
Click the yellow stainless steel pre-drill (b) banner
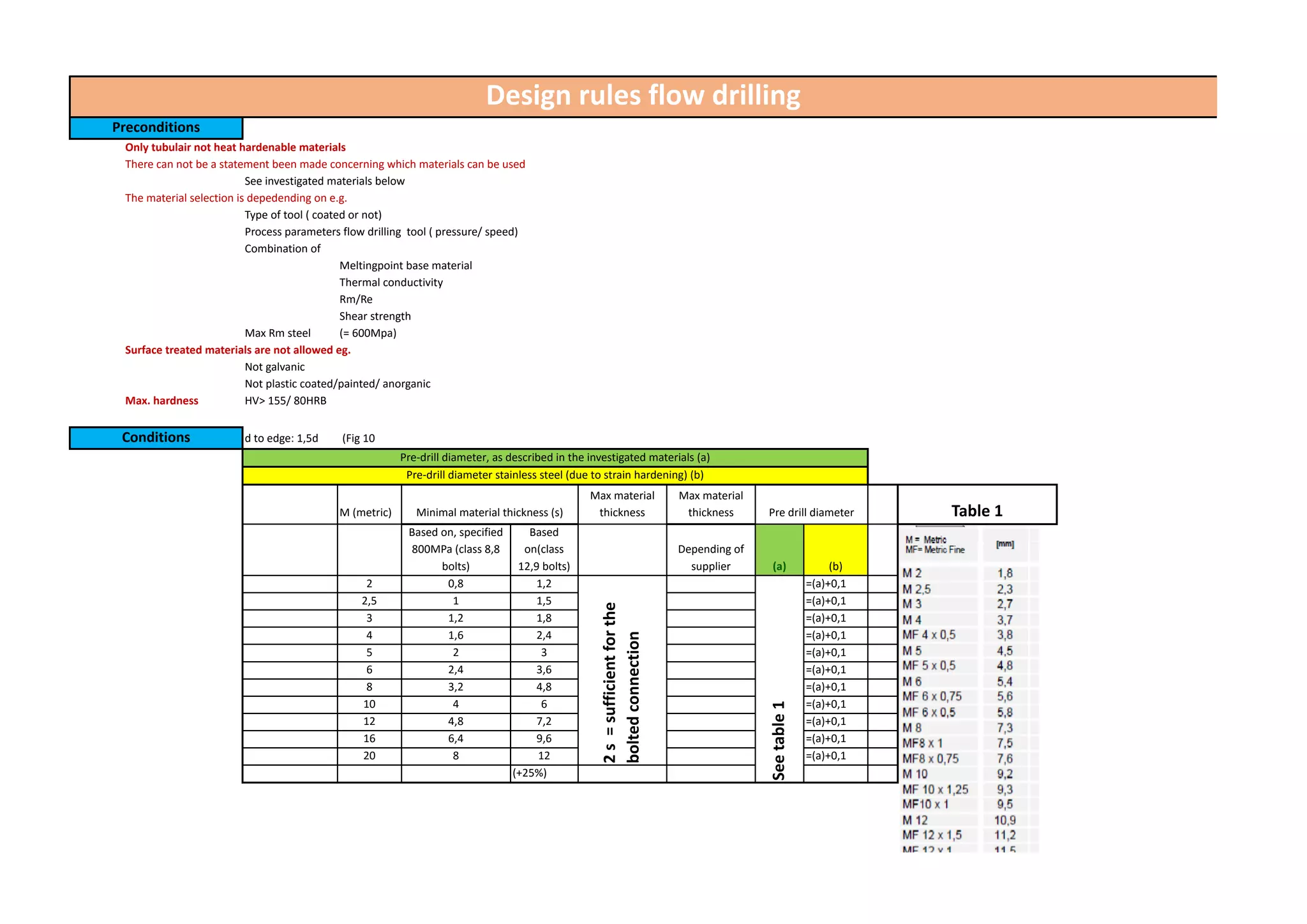(x=555, y=475)
